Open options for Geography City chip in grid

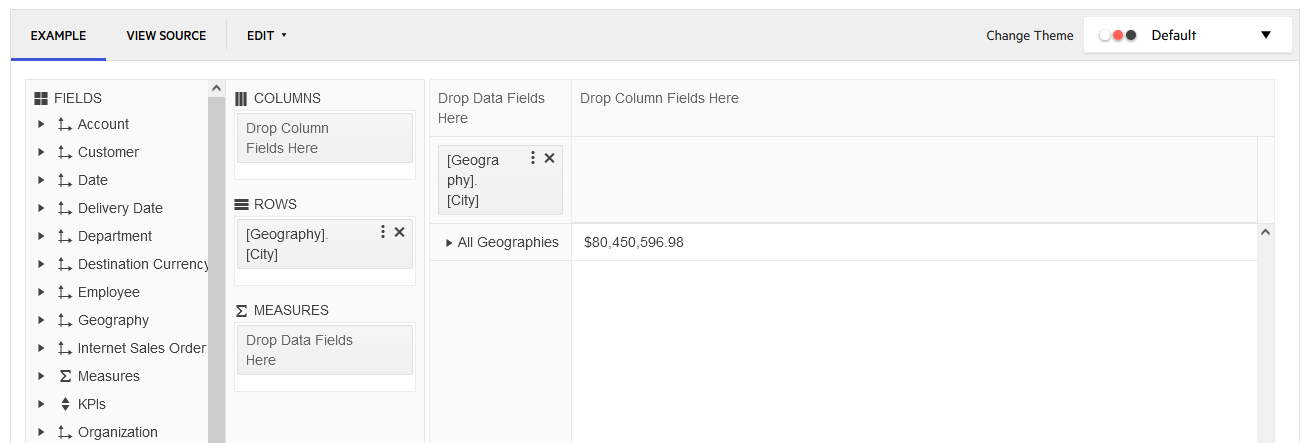[x=533, y=158]
